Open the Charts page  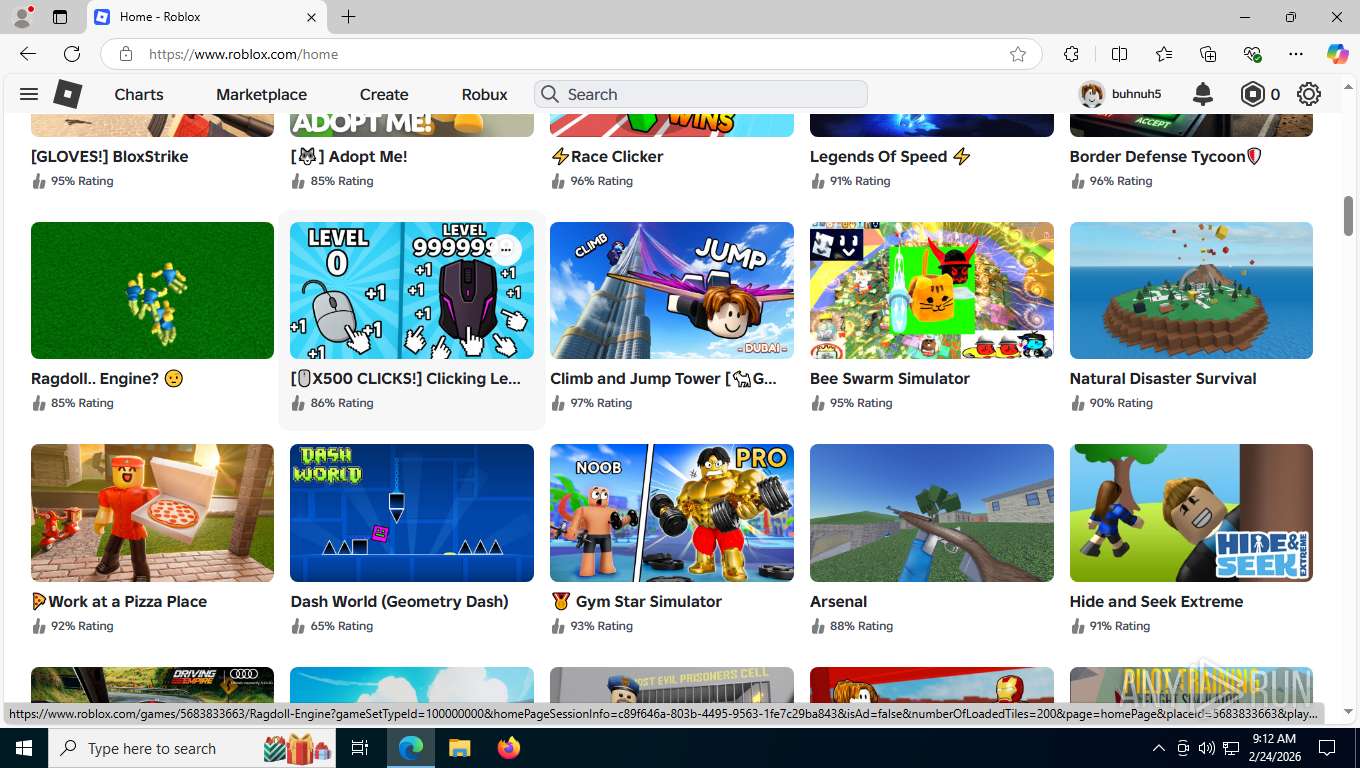[x=139, y=94]
